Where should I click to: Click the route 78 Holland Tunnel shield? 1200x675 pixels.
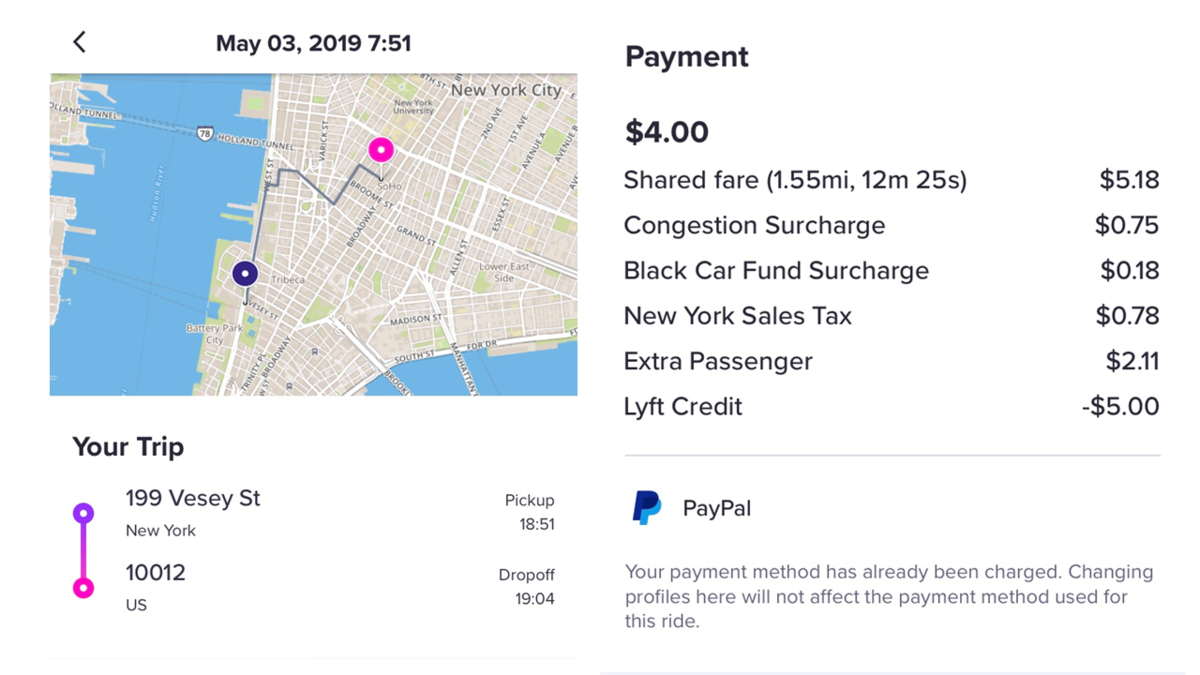pos(205,133)
